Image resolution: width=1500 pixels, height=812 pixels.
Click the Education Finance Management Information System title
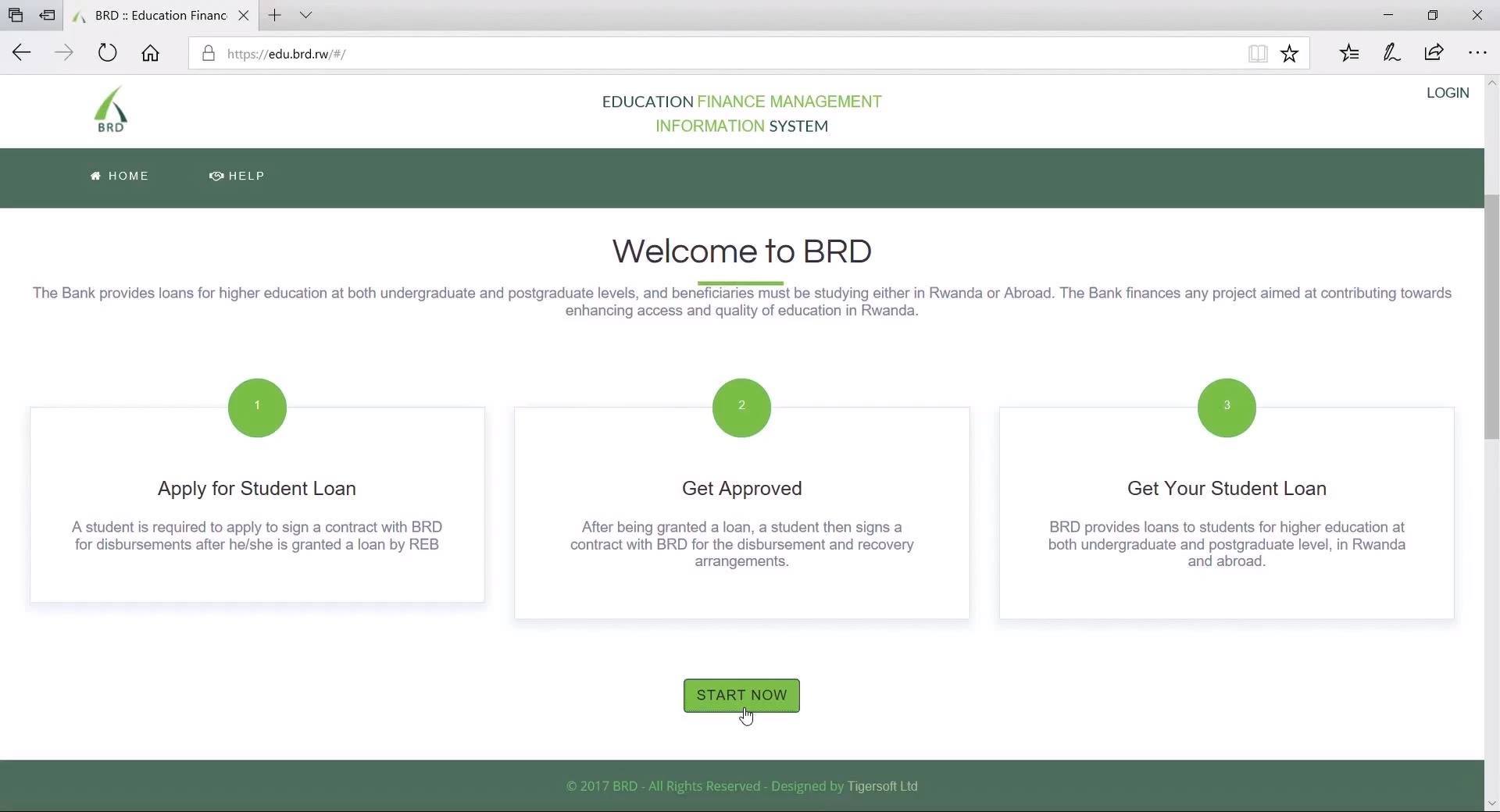pos(741,114)
